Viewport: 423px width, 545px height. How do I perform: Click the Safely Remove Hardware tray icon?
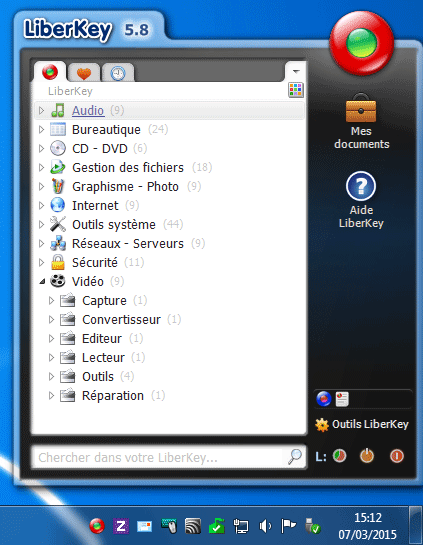coord(312,526)
